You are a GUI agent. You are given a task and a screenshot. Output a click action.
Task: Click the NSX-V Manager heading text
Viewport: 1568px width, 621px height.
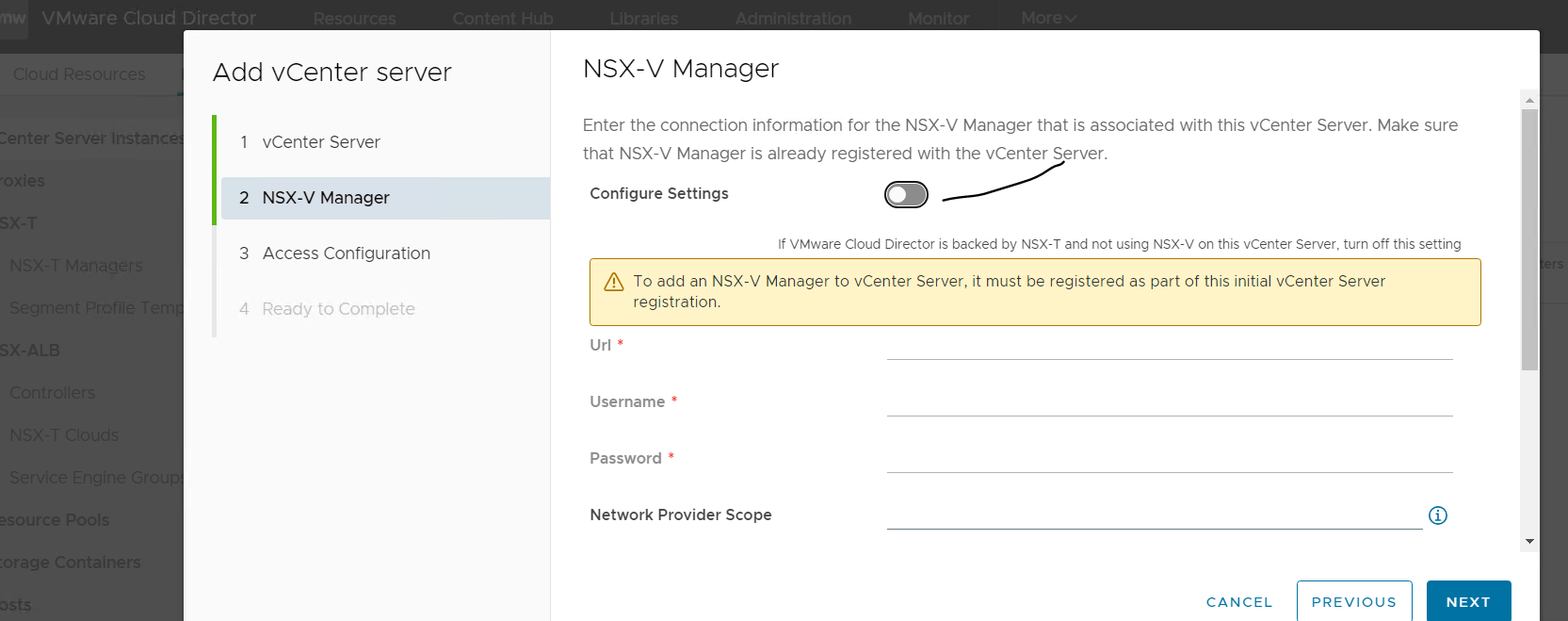tap(681, 69)
